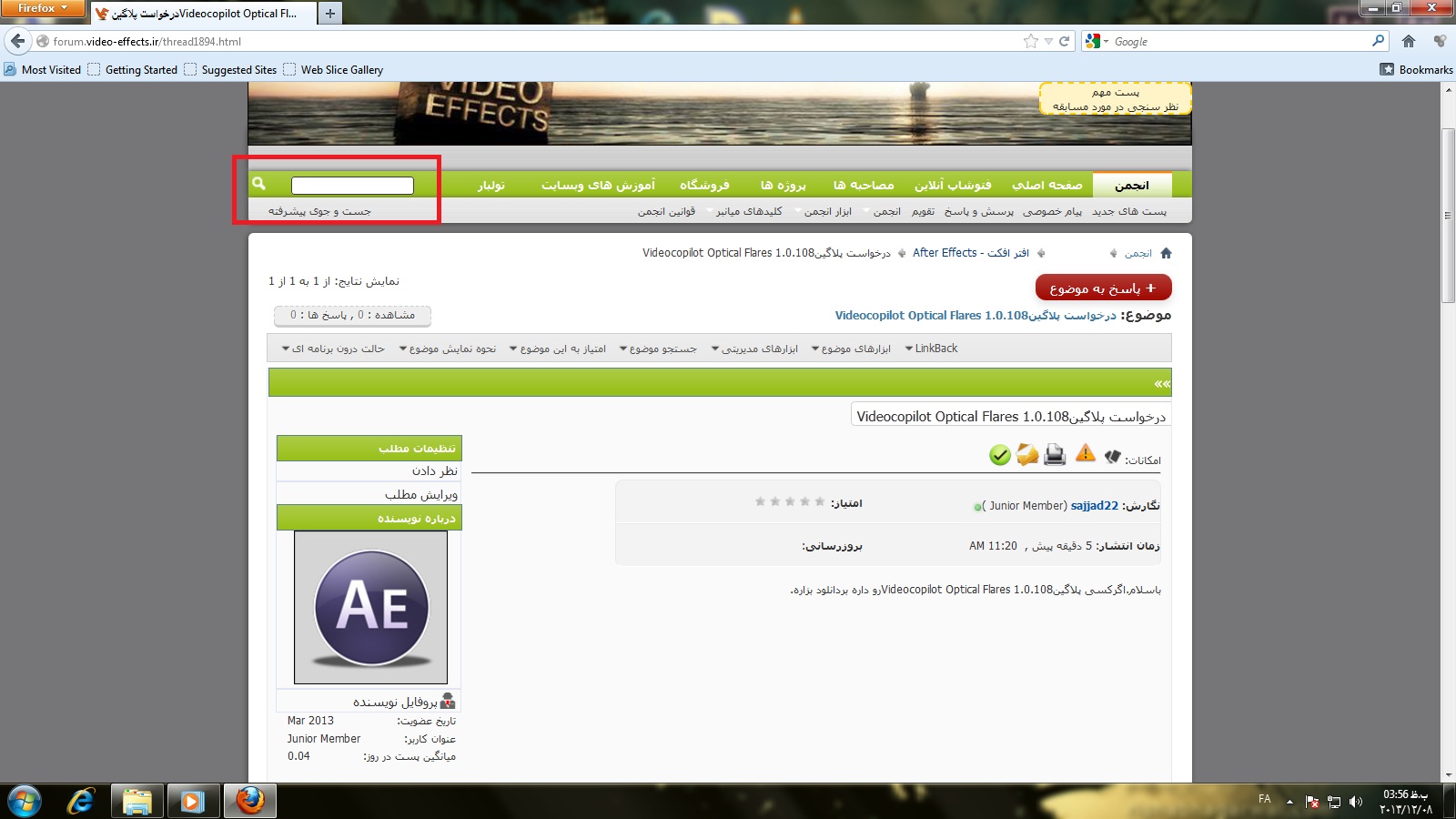Open the جست و جوی پیشرفته advanced search link
Screen dimensions: 1456x819
pos(319,211)
